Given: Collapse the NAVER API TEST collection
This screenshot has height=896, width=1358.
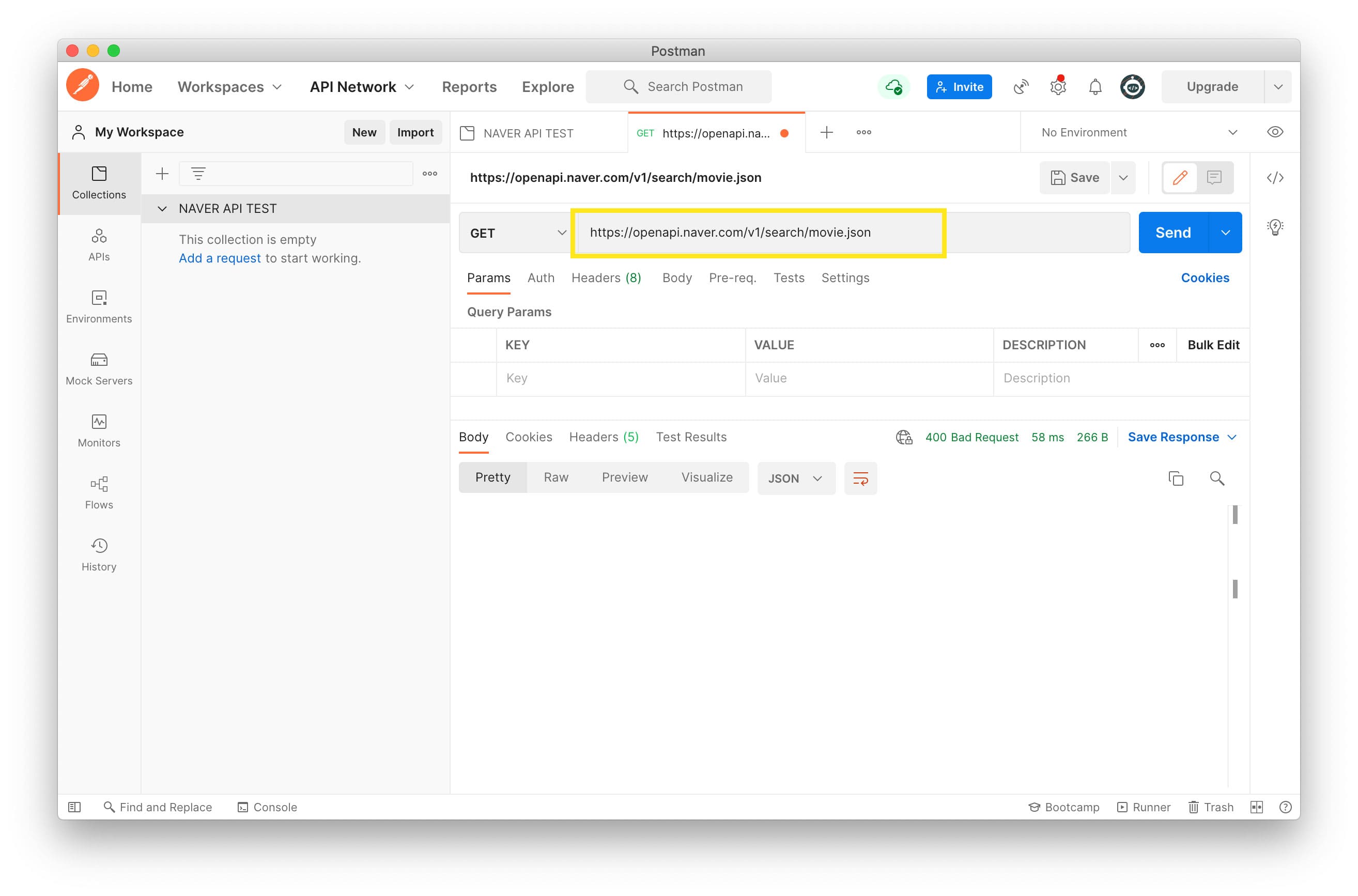Looking at the screenshot, I should point(162,209).
